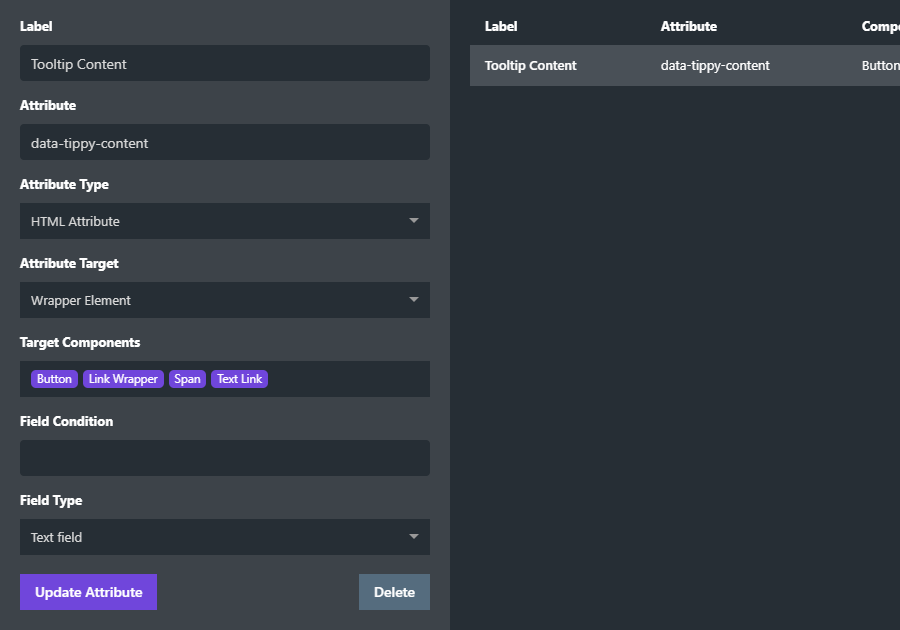
Task: Click the Attribute column header in table
Action: (x=689, y=26)
